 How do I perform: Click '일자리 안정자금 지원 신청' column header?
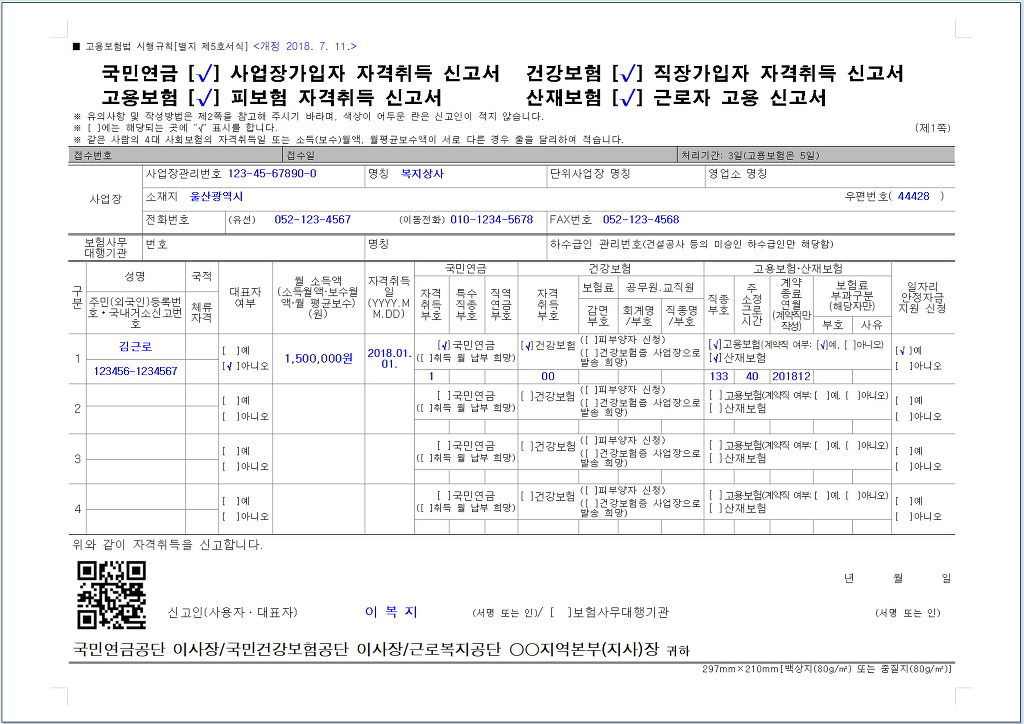coord(922,297)
